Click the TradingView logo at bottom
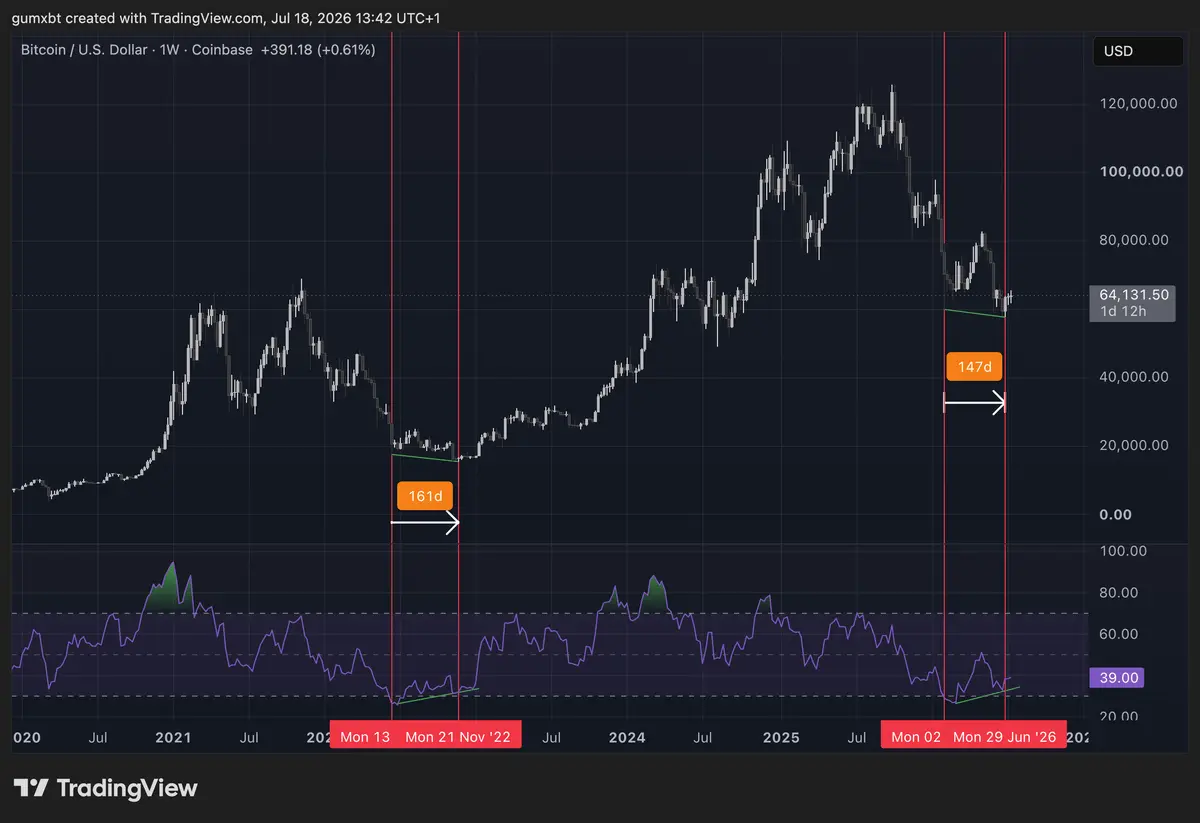 [105, 788]
